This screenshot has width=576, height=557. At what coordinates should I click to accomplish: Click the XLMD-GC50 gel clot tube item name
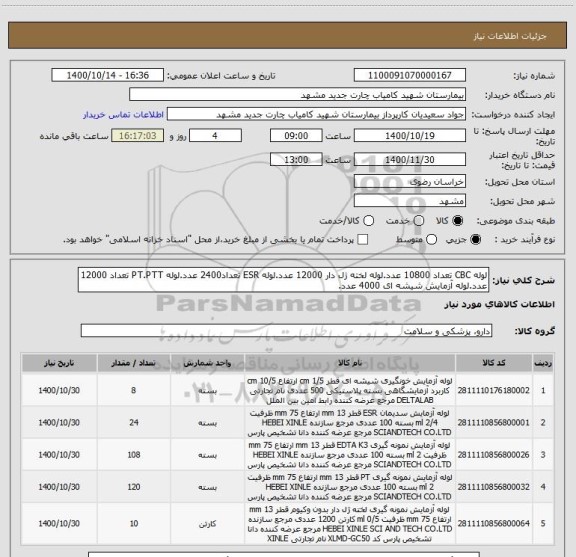(350, 524)
